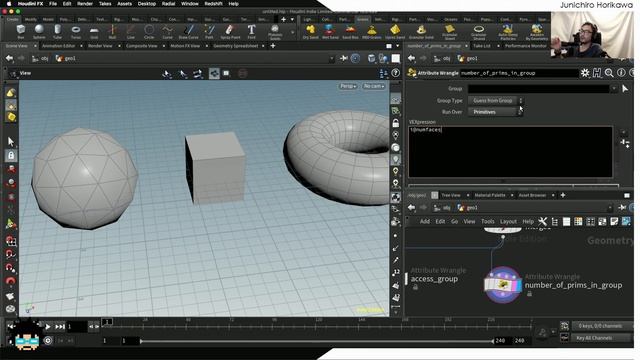Open the network editor path dropdown arrow
The image size is (640, 360).
click(610, 208)
